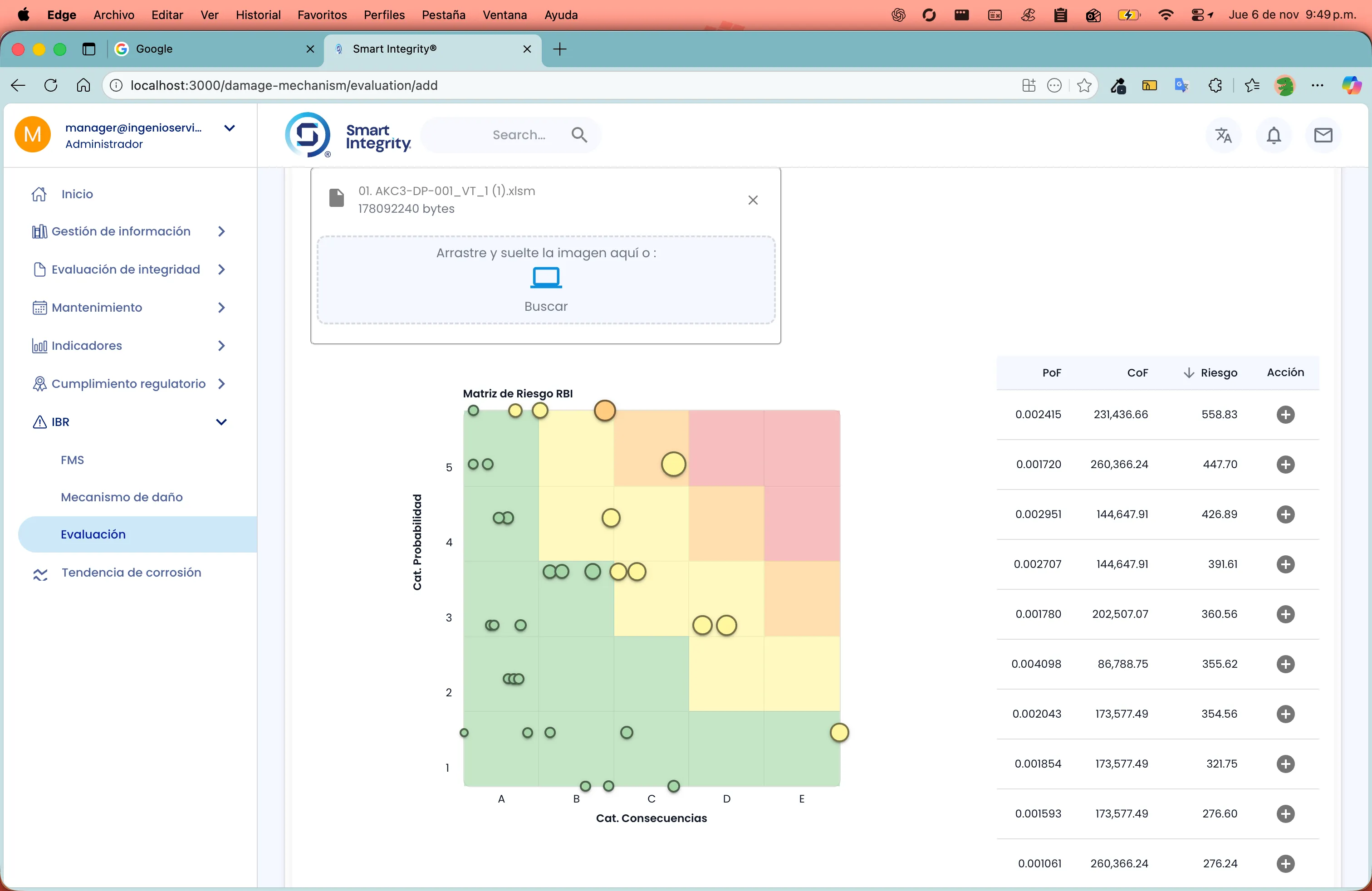Image resolution: width=1372 pixels, height=891 pixels.
Task: Open the user account dropdown
Action: click(230, 128)
